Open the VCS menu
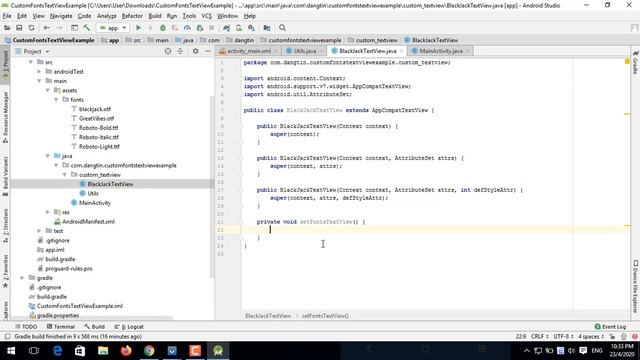Screen dimensions: 640x360 tap(207, 16)
